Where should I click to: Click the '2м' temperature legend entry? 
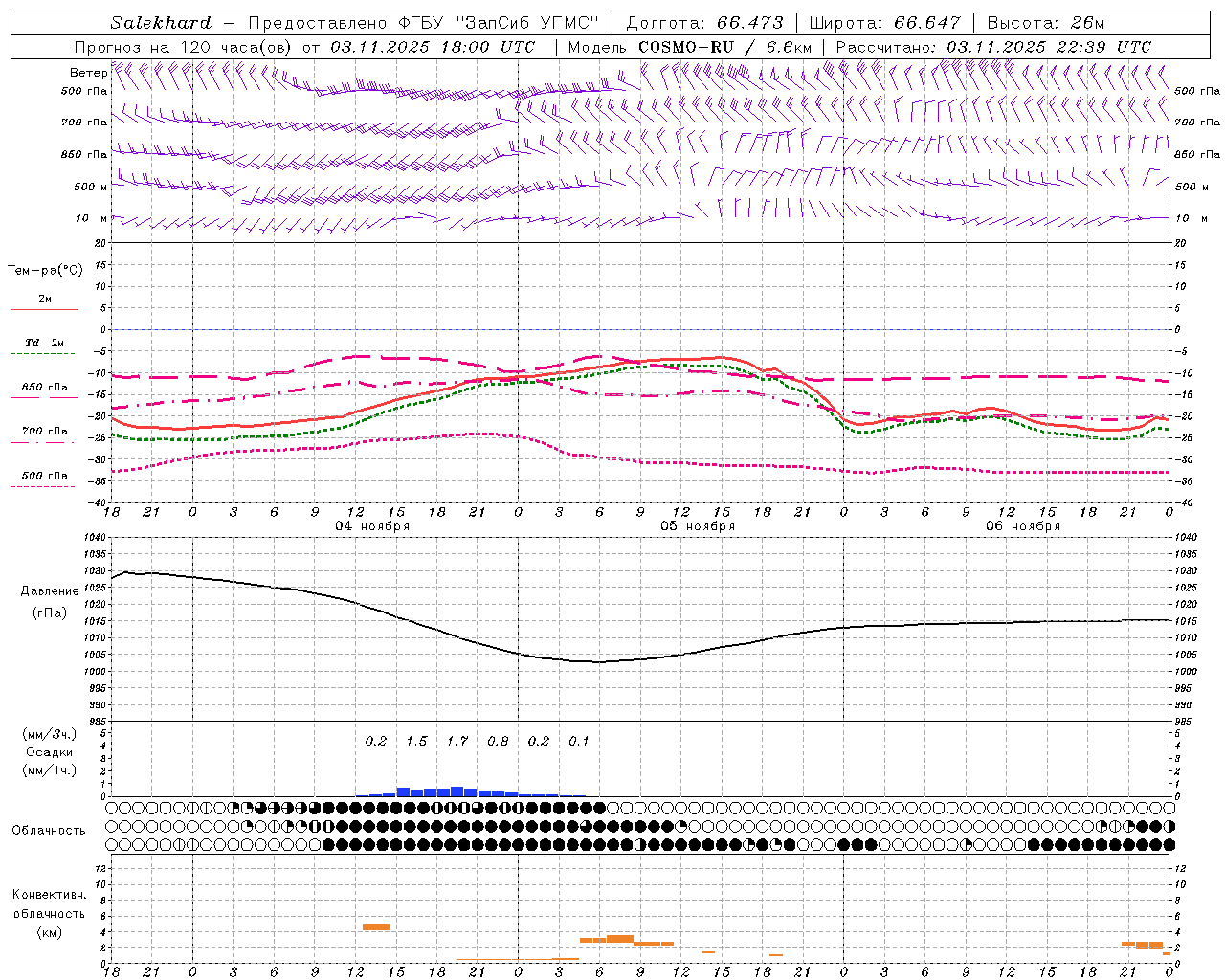pyautogui.click(x=45, y=299)
